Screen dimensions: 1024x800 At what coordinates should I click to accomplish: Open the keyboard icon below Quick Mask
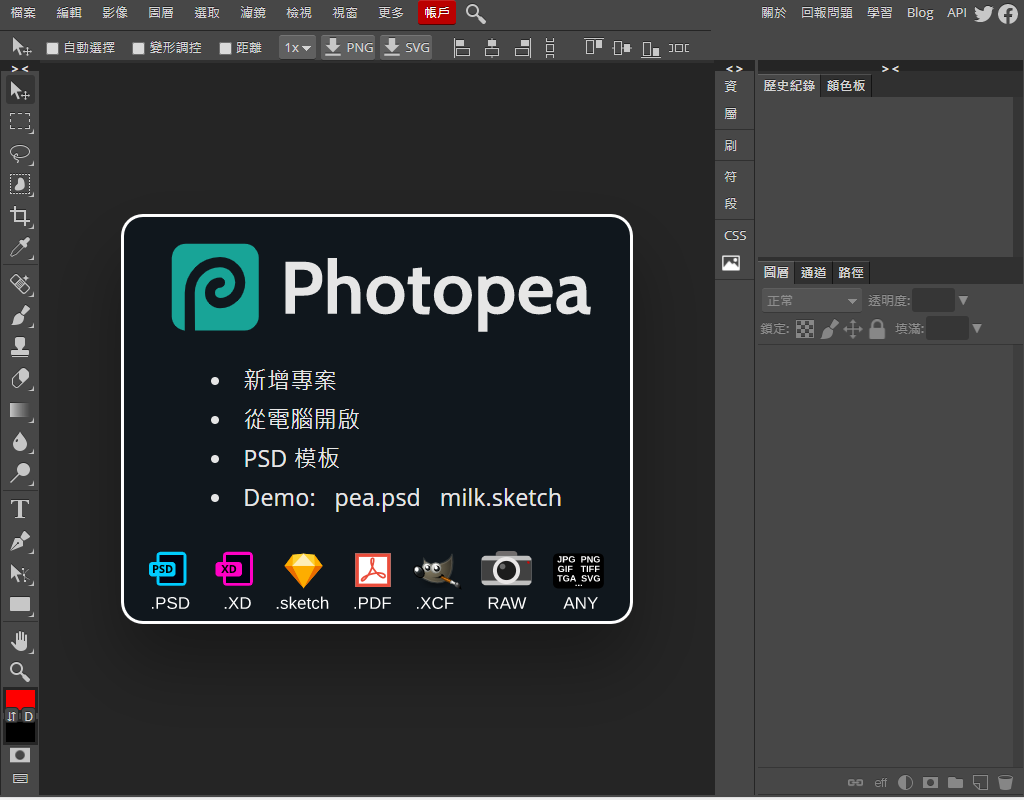tap(20, 778)
